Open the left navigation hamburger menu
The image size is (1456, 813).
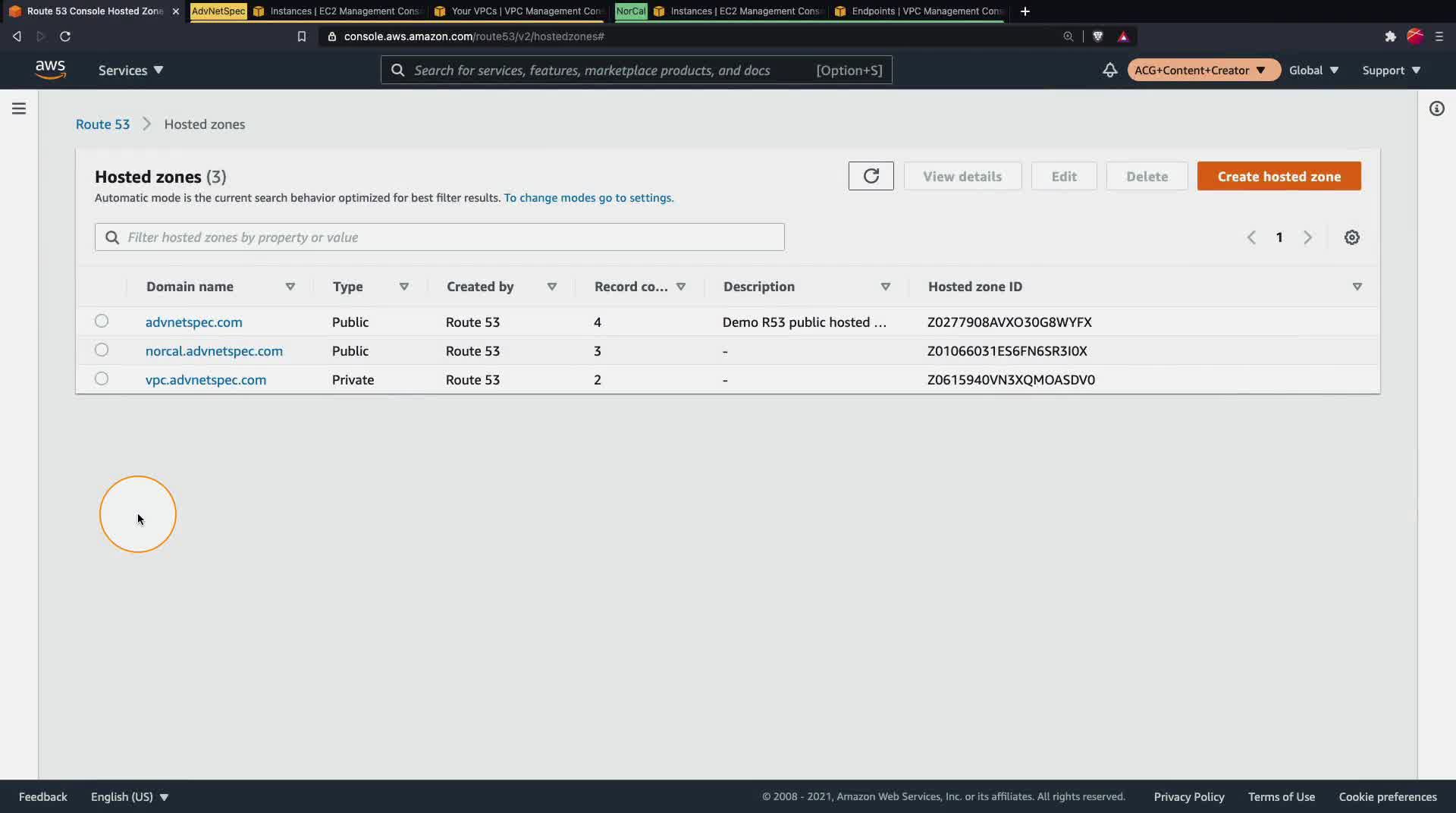(19, 108)
